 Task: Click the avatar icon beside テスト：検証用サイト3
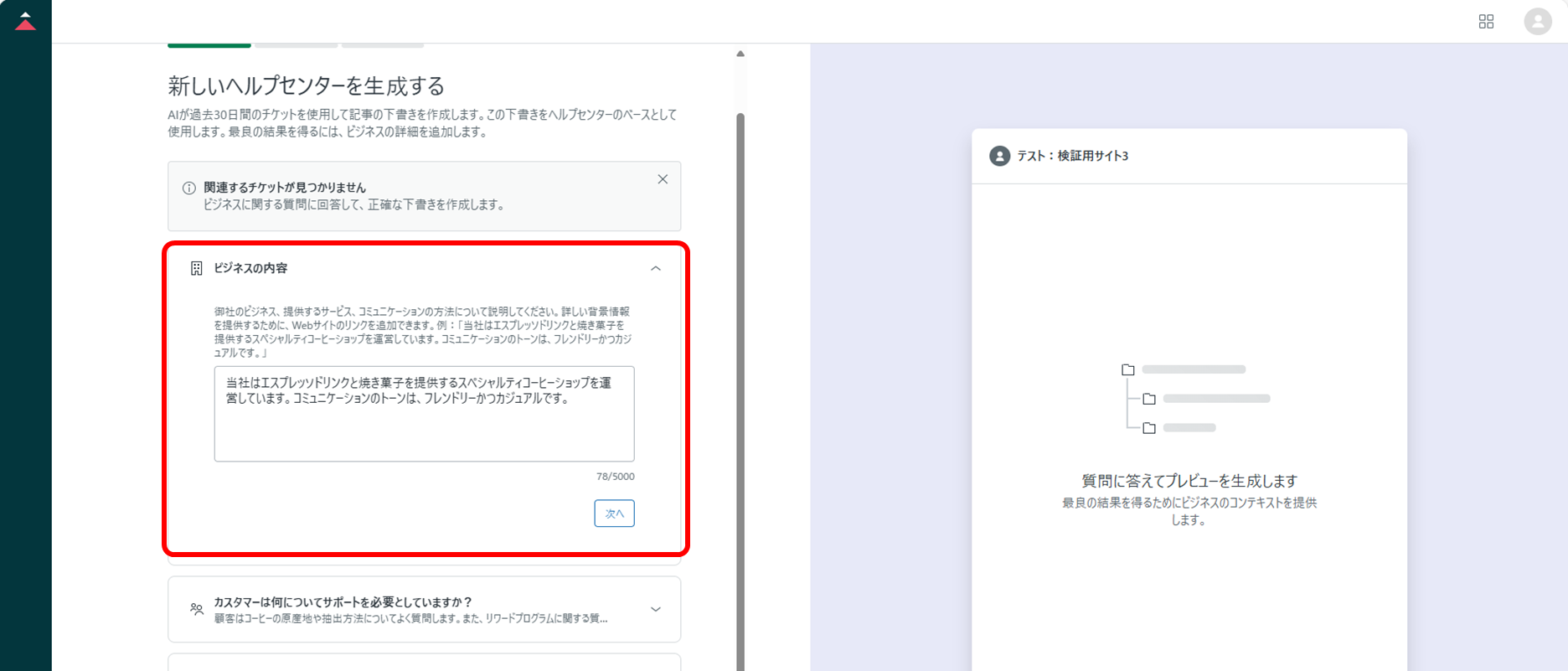pos(999,156)
